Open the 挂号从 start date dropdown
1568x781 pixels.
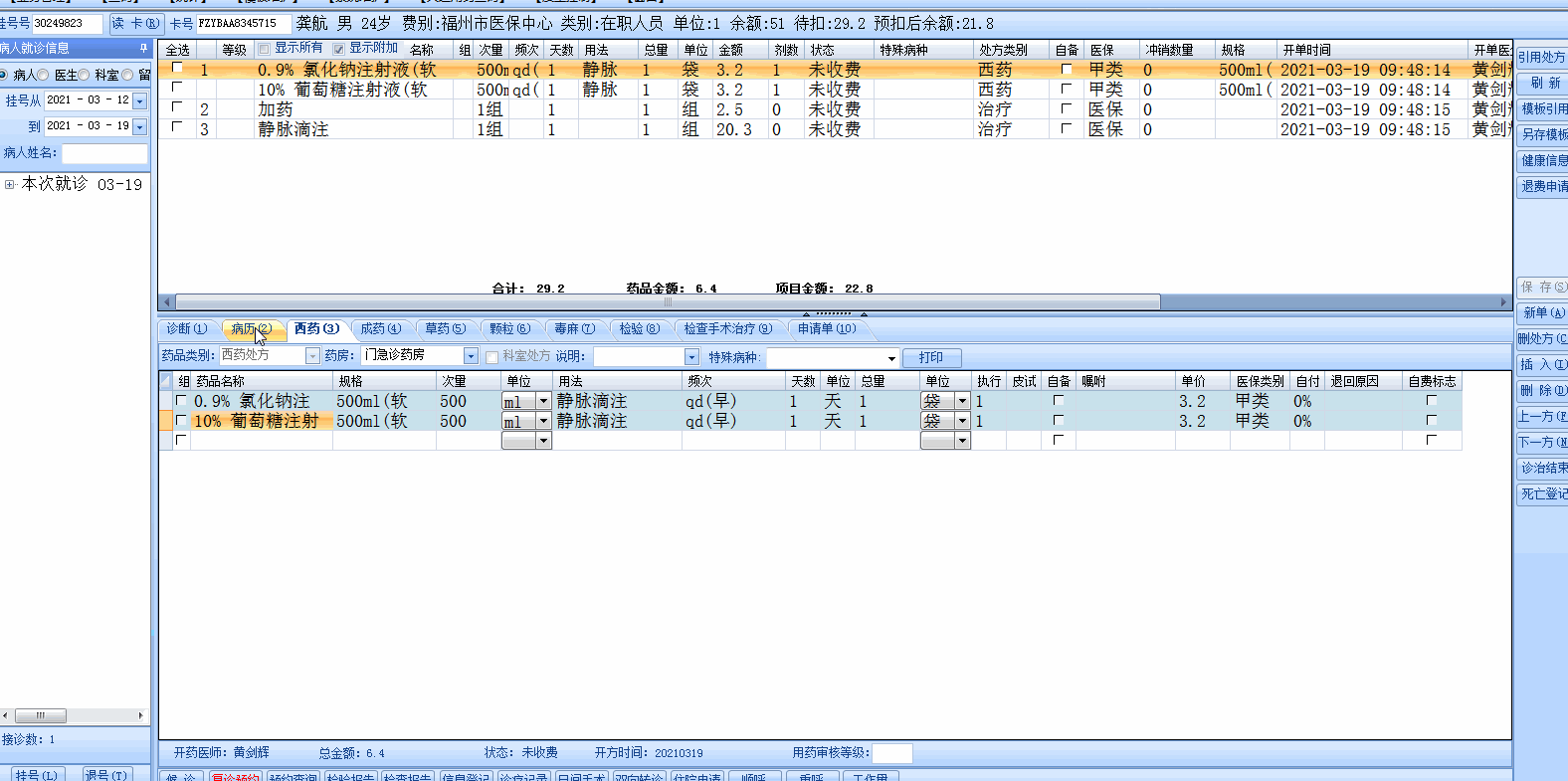click(139, 100)
